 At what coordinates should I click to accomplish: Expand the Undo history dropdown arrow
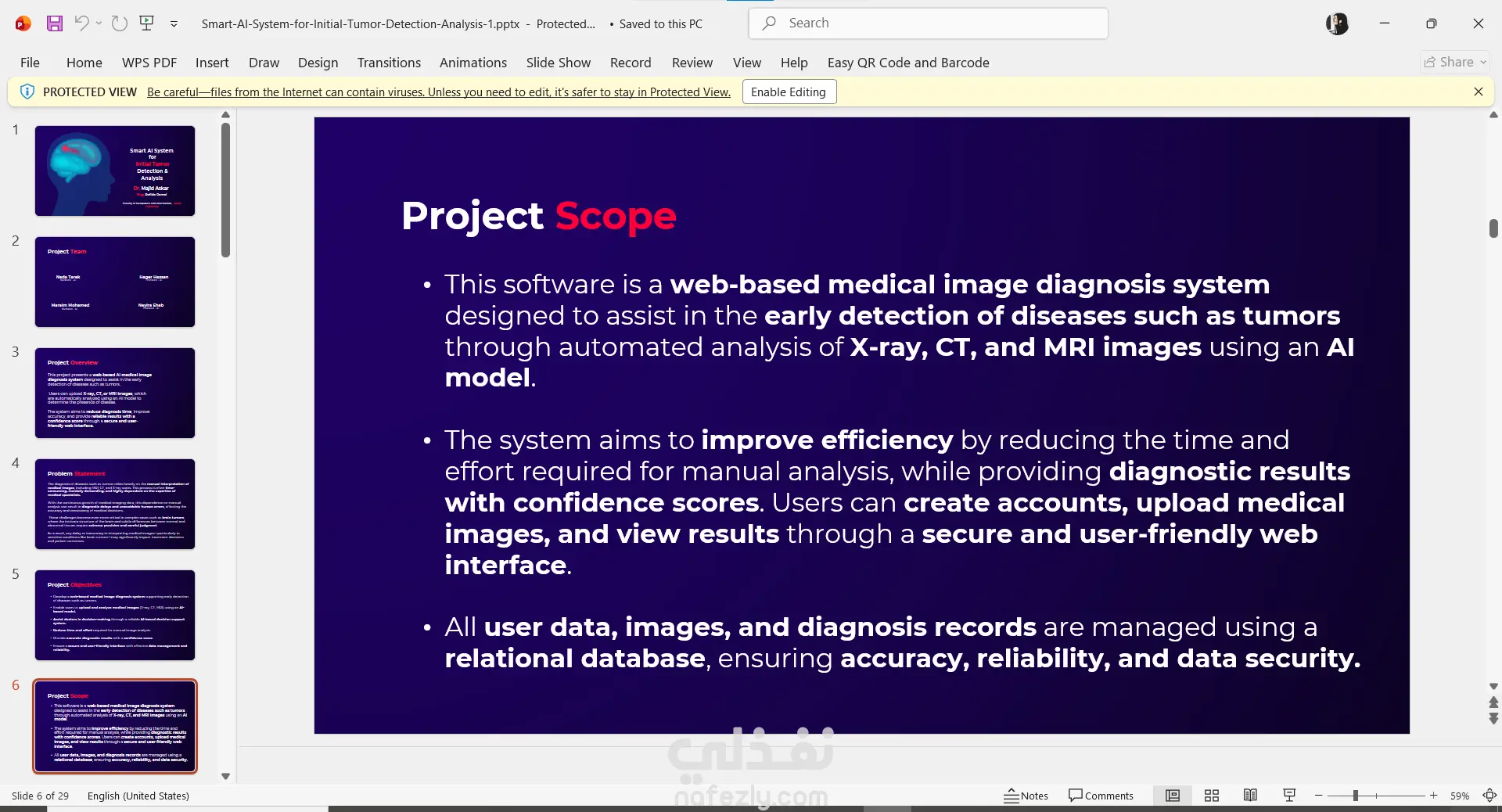point(99,23)
